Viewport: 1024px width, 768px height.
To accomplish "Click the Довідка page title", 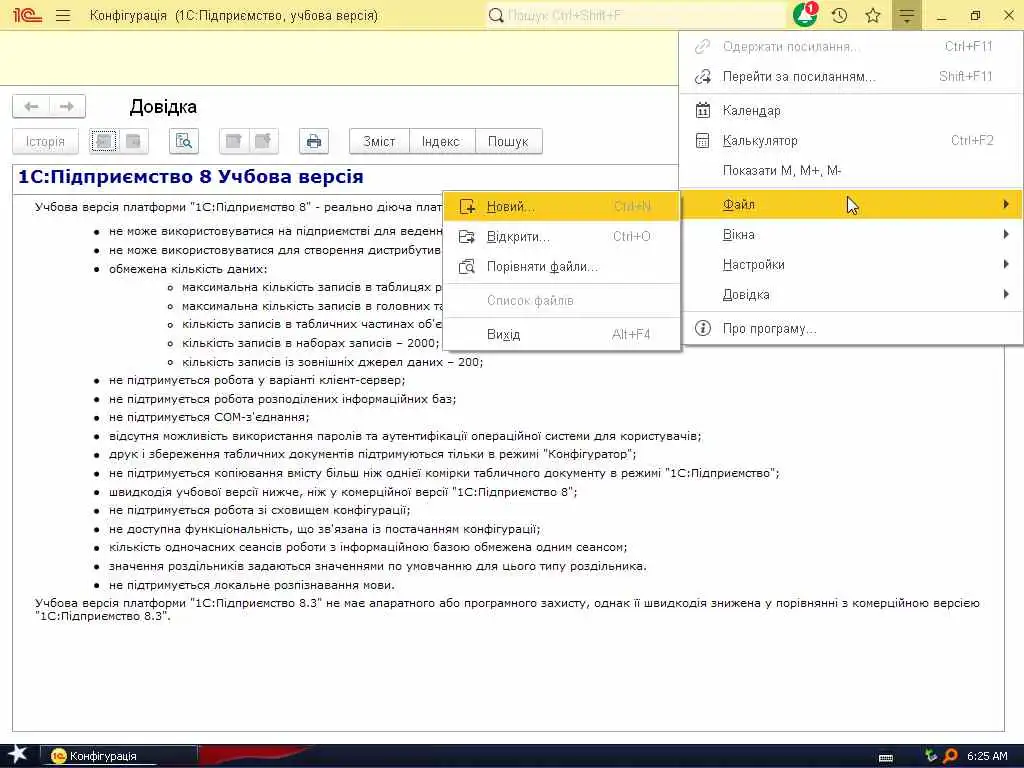I will point(163,106).
